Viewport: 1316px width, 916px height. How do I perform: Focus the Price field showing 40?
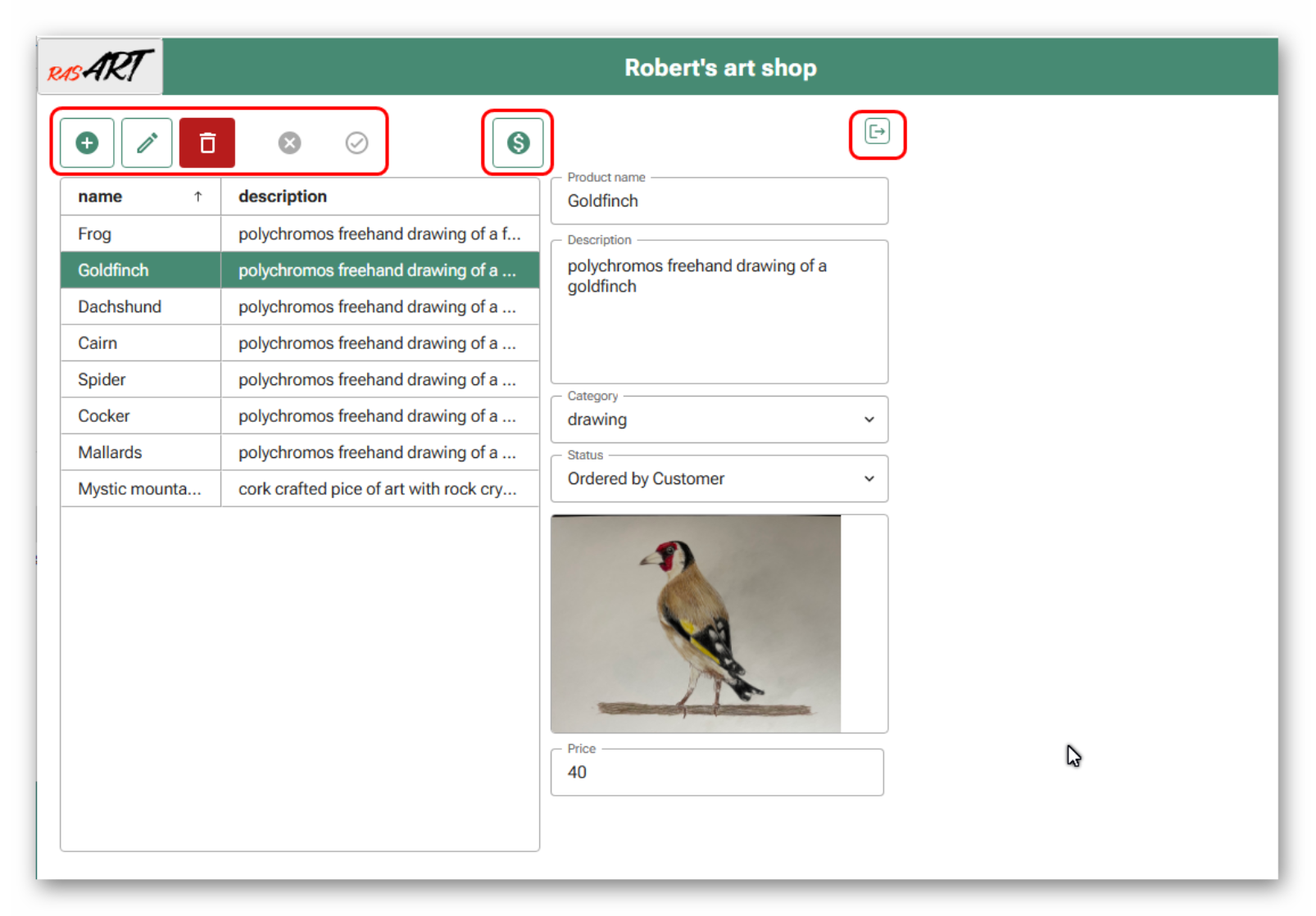click(x=717, y=772)
